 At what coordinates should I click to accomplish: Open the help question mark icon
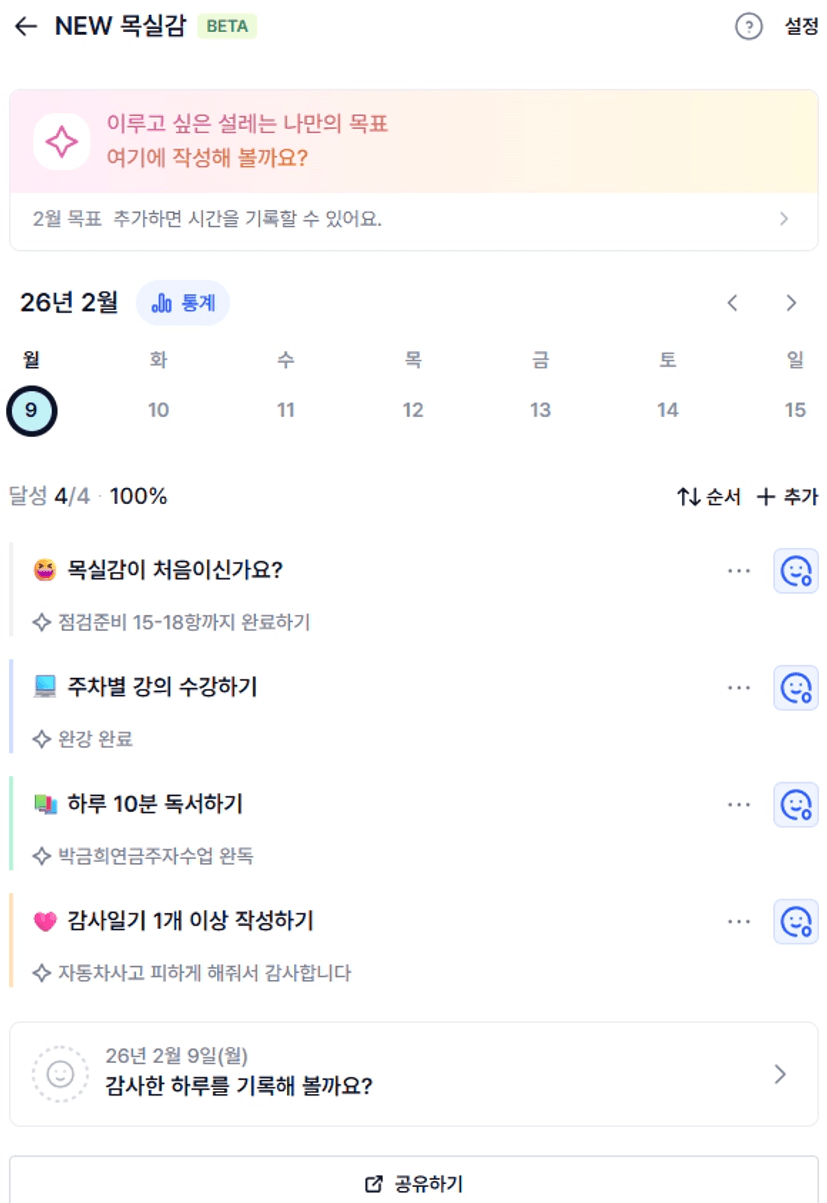(748, 27)
